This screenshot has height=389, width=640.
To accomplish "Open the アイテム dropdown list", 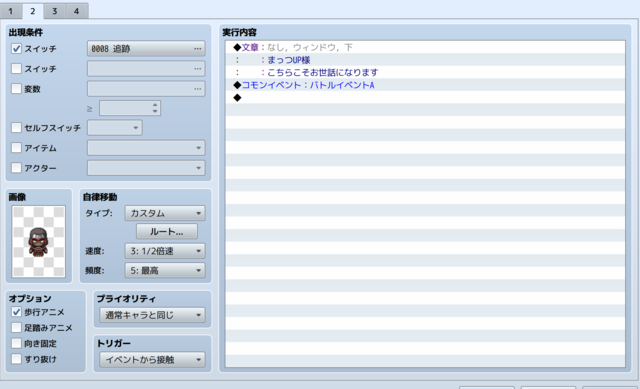I will [x=146, y=148].
